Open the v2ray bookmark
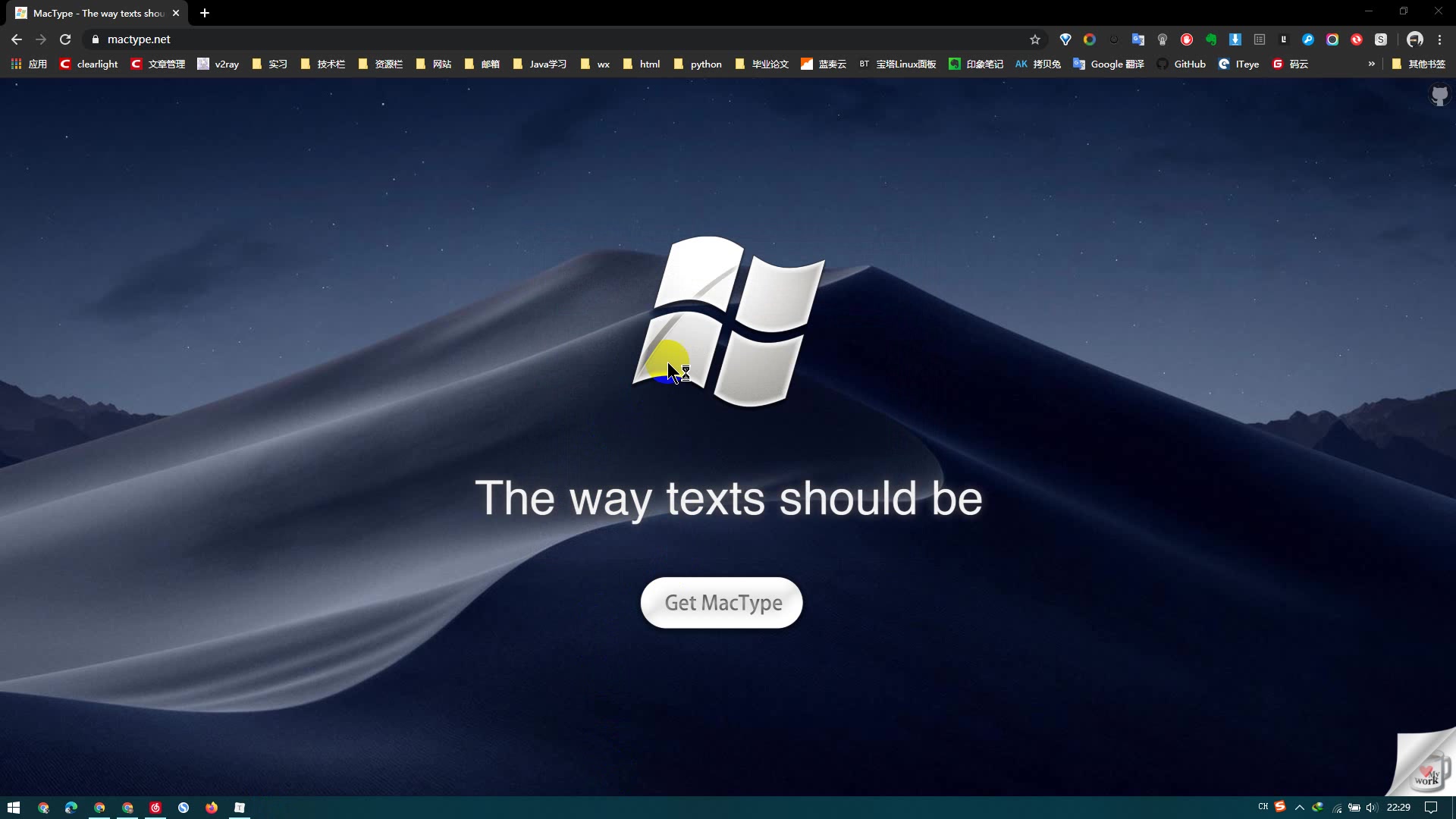This screenshot has width=1456, height=819. pyautogui.click(x=218, y=64)
